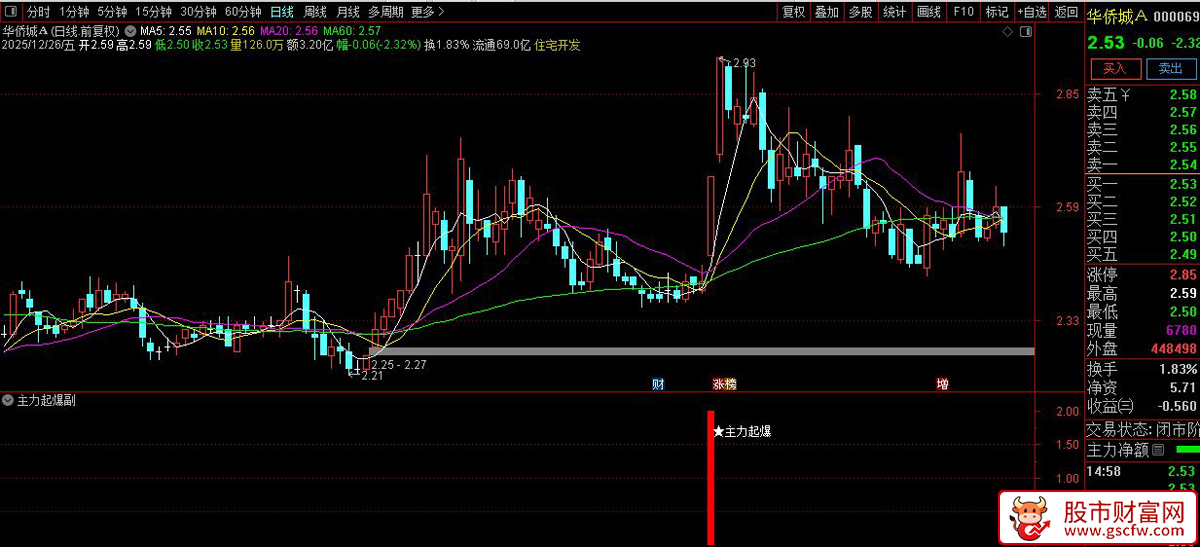Open the 多股 multi-stock view

point(861,12)
